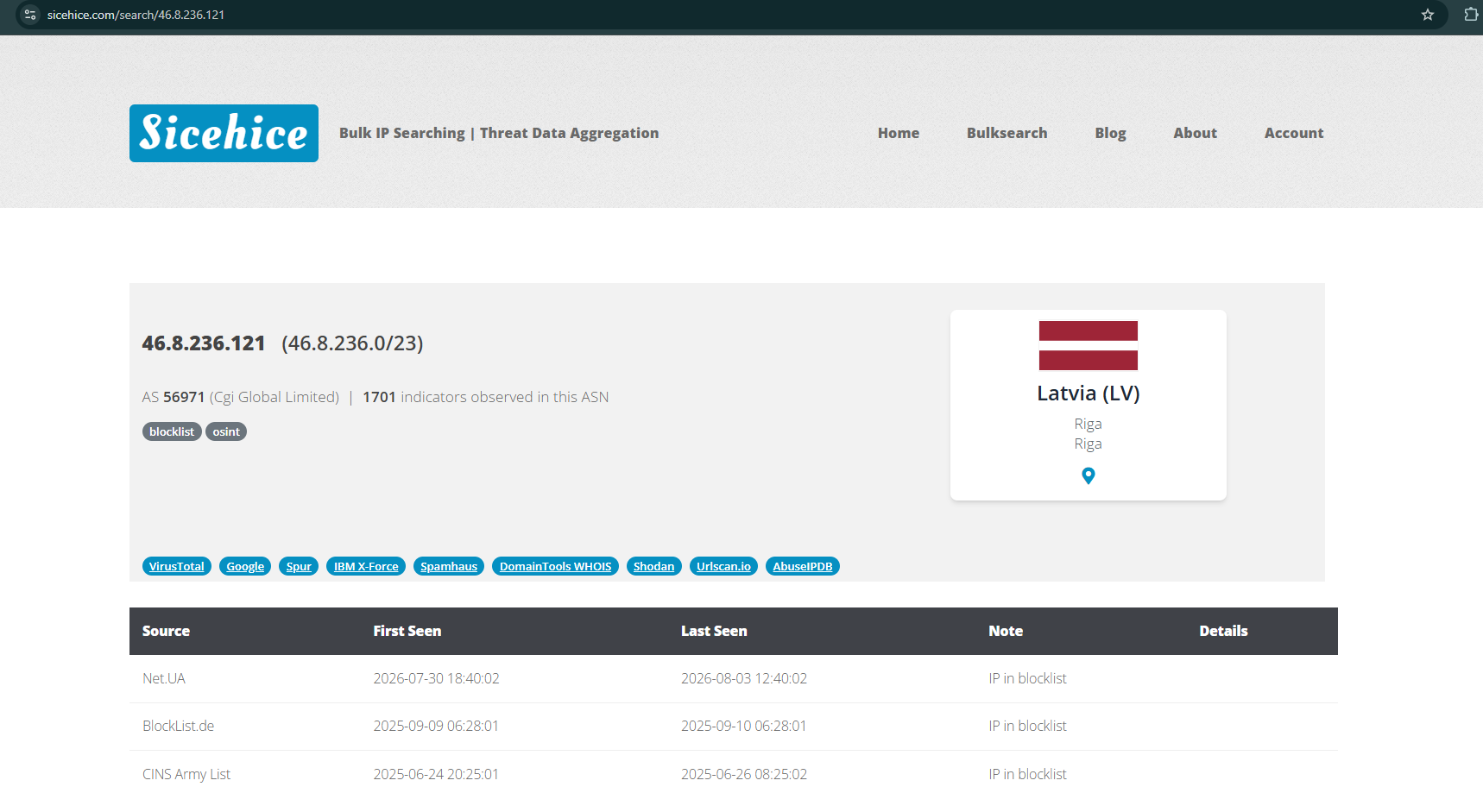Click the Cgi Global Limited text
1483x812 pixels.
[x=275, y=397]
